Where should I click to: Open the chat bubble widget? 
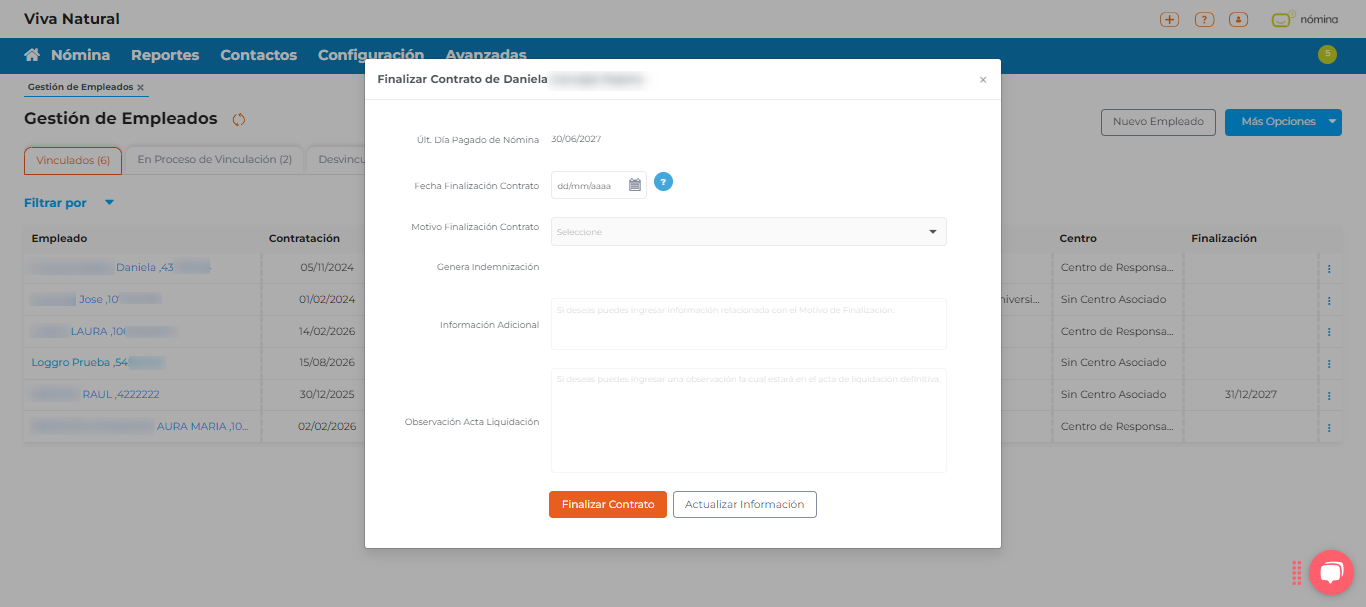pos(1330,572)
